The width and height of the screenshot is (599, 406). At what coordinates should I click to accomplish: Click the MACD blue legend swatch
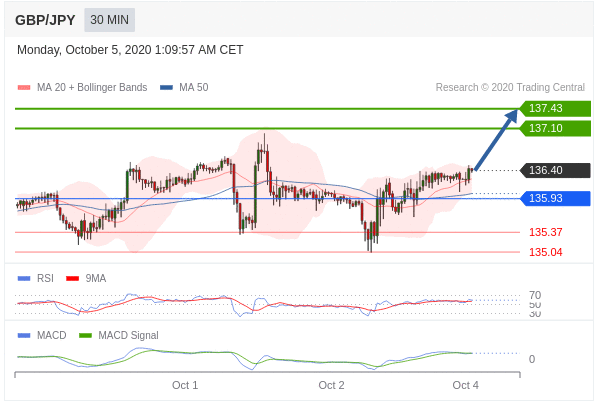pyautogui.click(x=24, y=336)
